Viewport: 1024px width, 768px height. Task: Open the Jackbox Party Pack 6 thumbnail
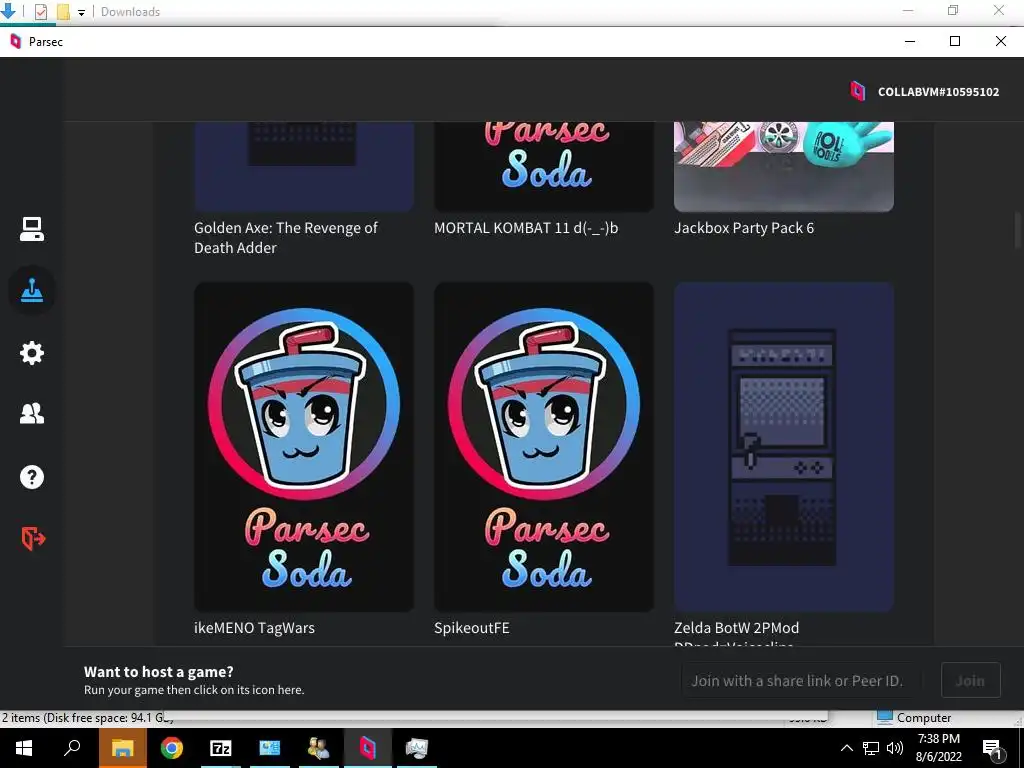[784, 167]
